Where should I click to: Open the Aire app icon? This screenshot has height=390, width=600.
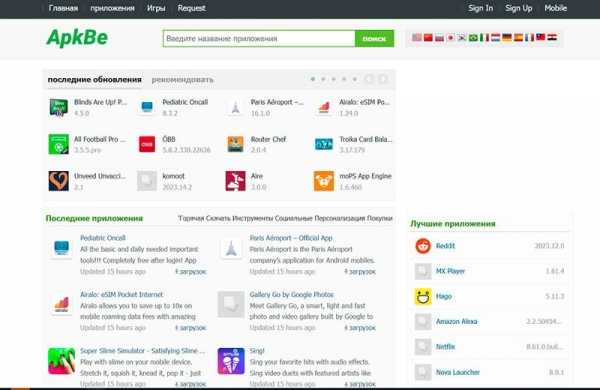pyautogui.click(x=235, y=181)
